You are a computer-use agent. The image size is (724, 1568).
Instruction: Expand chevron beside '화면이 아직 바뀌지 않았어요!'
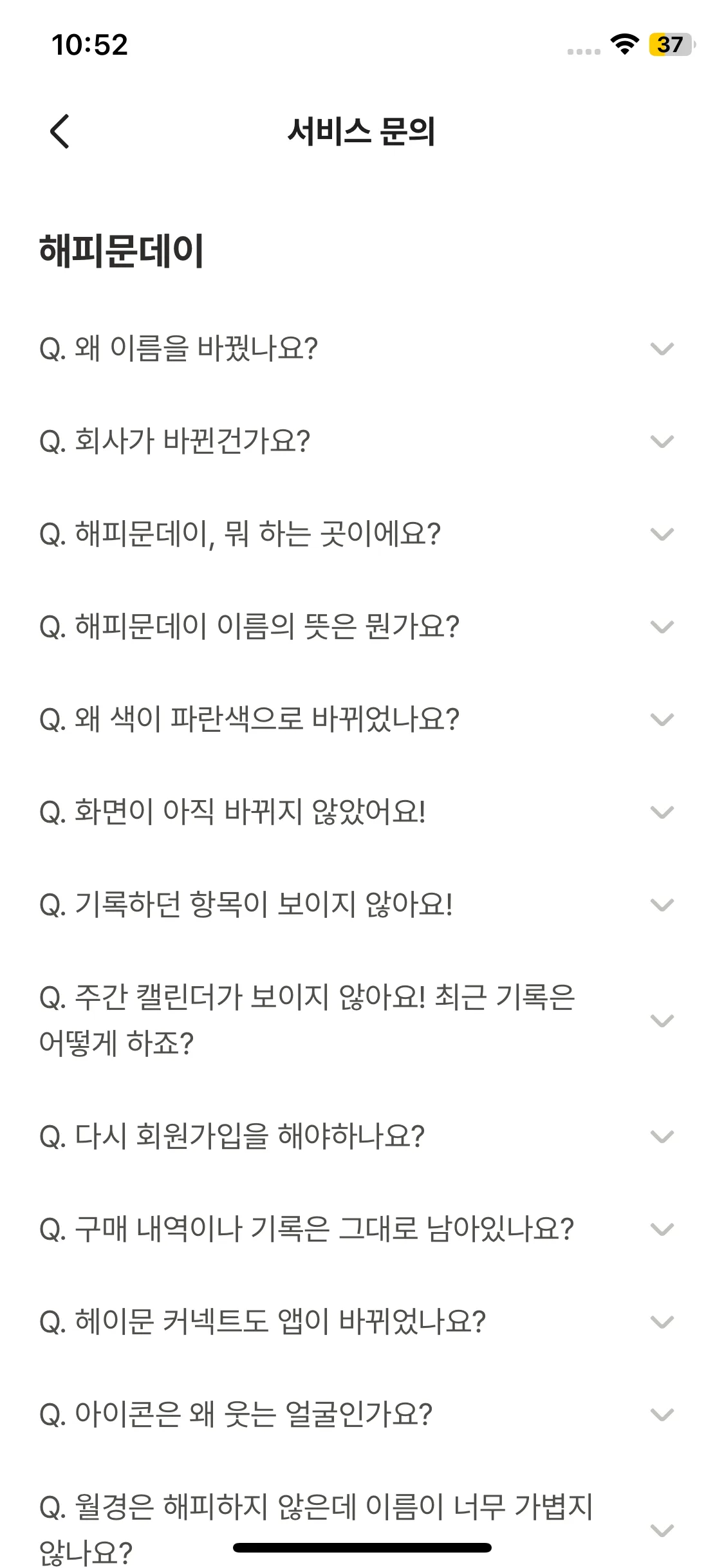click(x=662, y=812)
